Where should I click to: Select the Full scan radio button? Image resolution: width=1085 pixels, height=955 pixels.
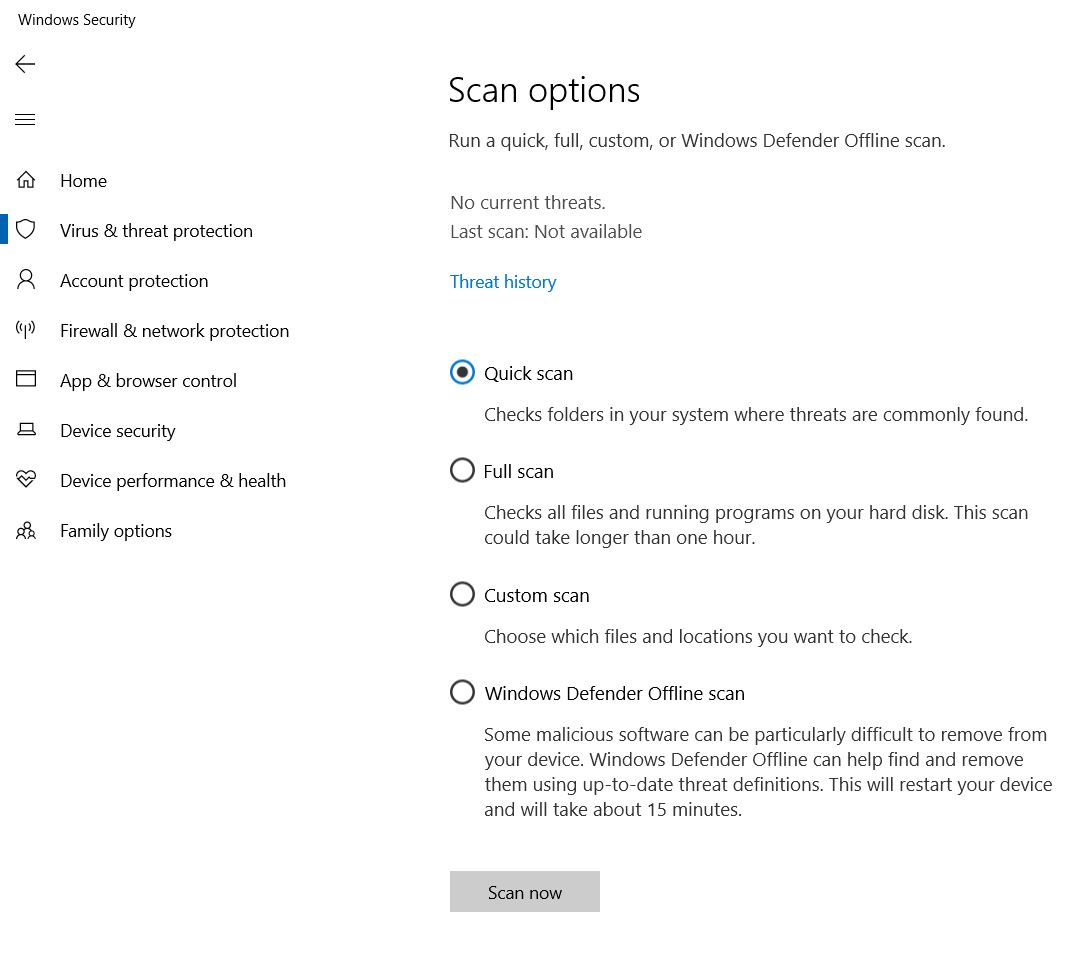coord(462,470)
